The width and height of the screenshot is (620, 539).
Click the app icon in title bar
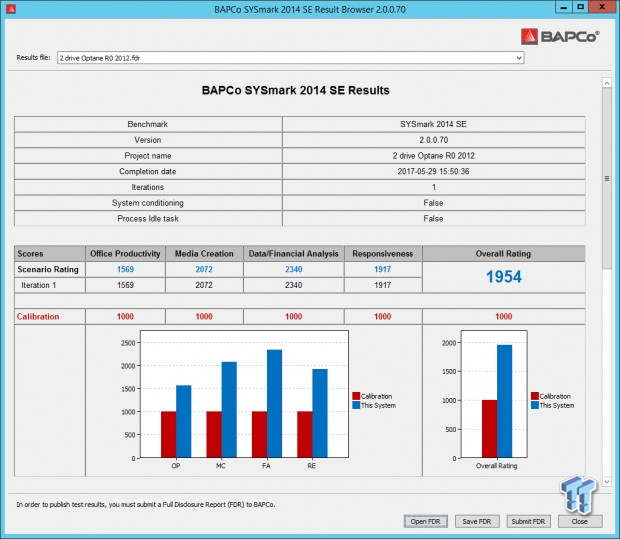point(11,8)
